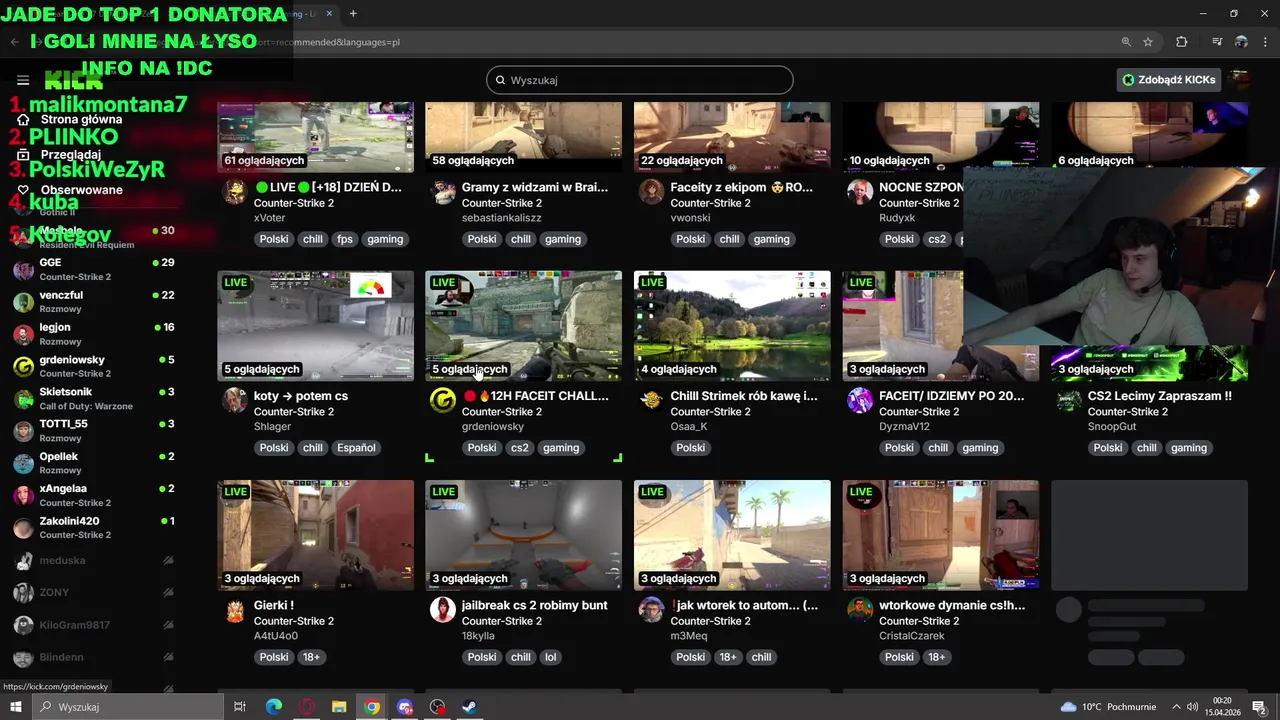1280x720 pixels.
Task: Click Counter-Strike 2 category under Osaa_K stream
Action: 711,412
